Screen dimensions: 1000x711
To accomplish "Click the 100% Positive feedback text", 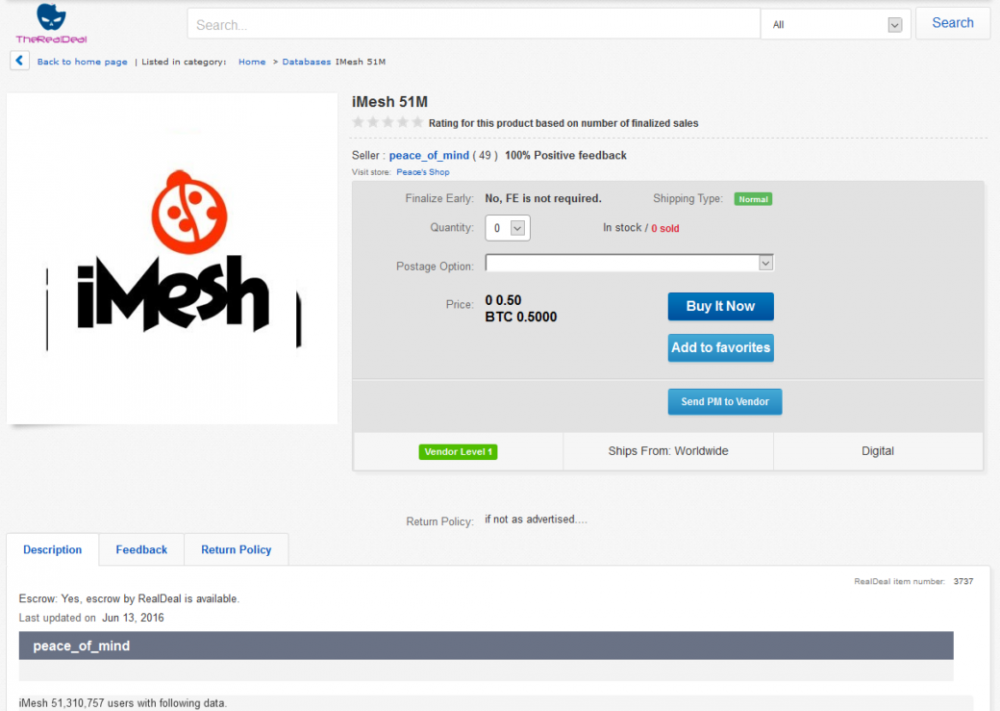I will click(566, 155).
